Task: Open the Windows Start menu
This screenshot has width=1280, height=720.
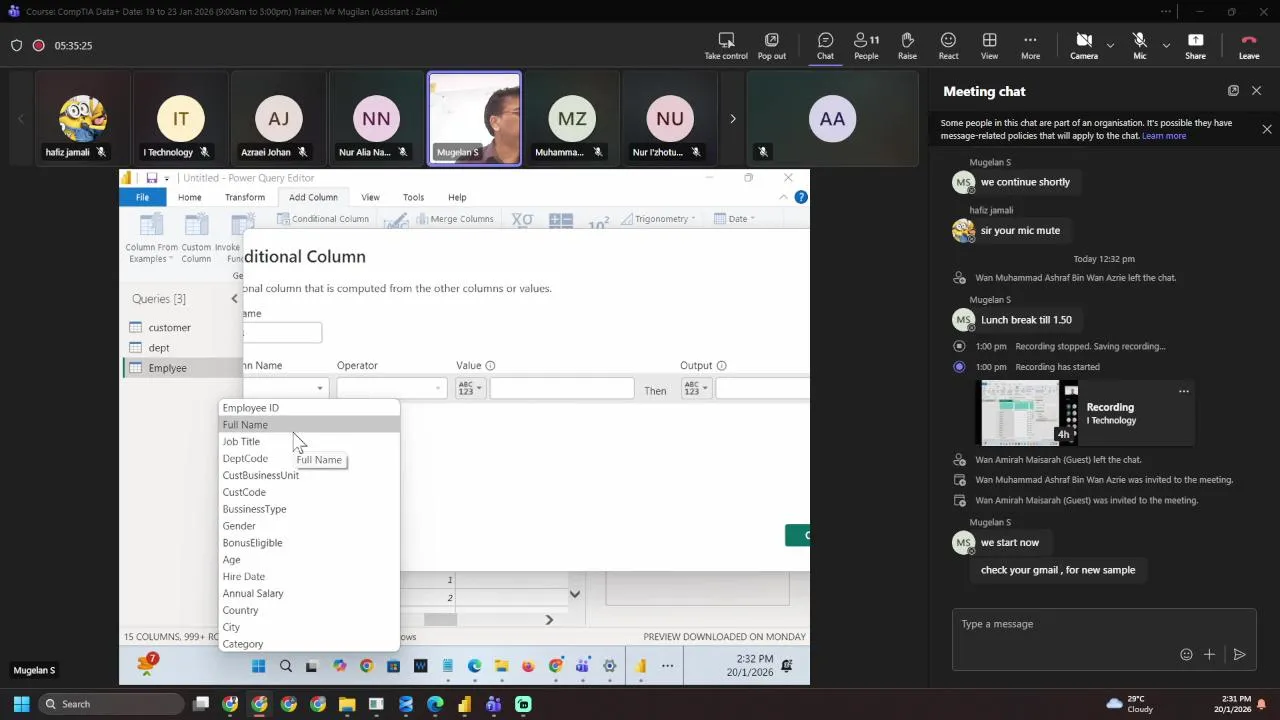Action: 21,704
